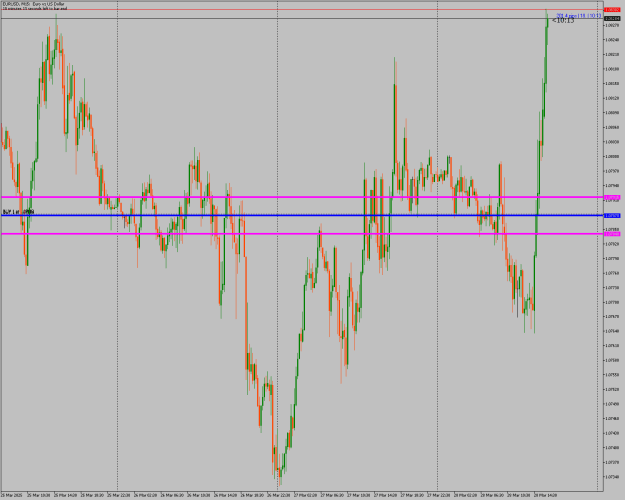The width and height of the screenshot is (625, 500).
Task: Click the red price label on the price scale
Action: 612,10
